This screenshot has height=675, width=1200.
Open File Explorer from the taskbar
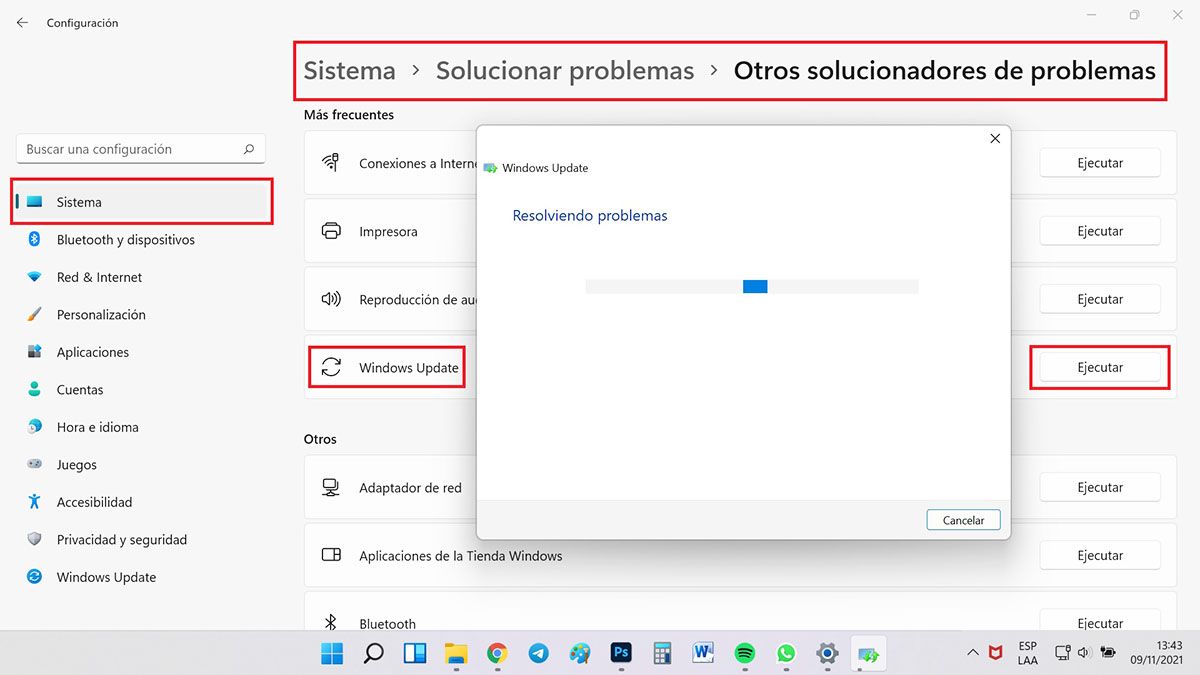(456, 653)
